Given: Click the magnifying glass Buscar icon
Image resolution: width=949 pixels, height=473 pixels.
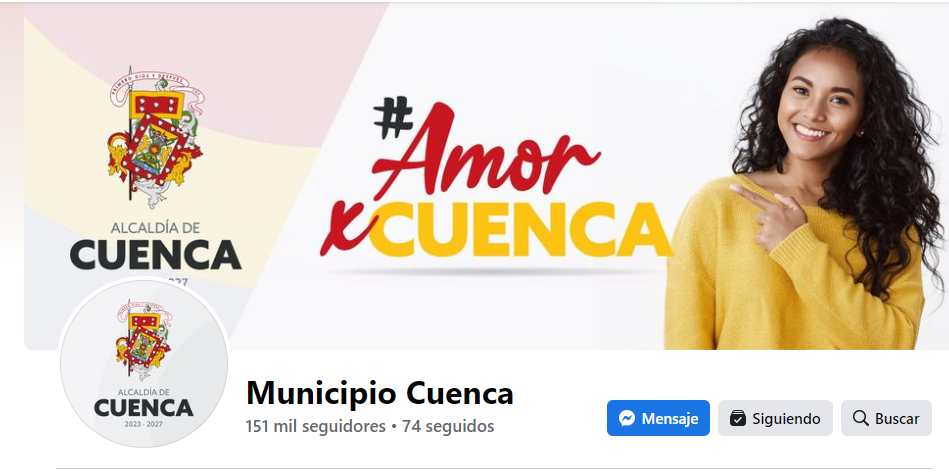Looking at the screenshot, I should click(x=860, y=418).
